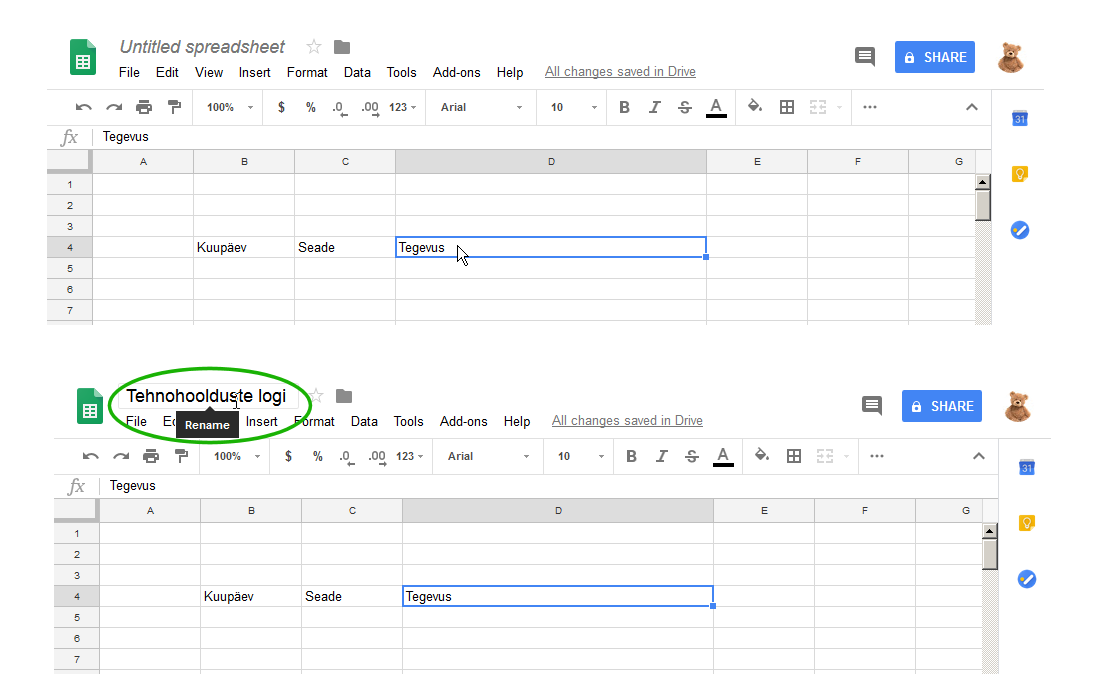The width and height of the screenshot is (1100, 692).
Task: Toggle bold in the Untitled spreadsheet toolbar
Action: coord(624,107)
